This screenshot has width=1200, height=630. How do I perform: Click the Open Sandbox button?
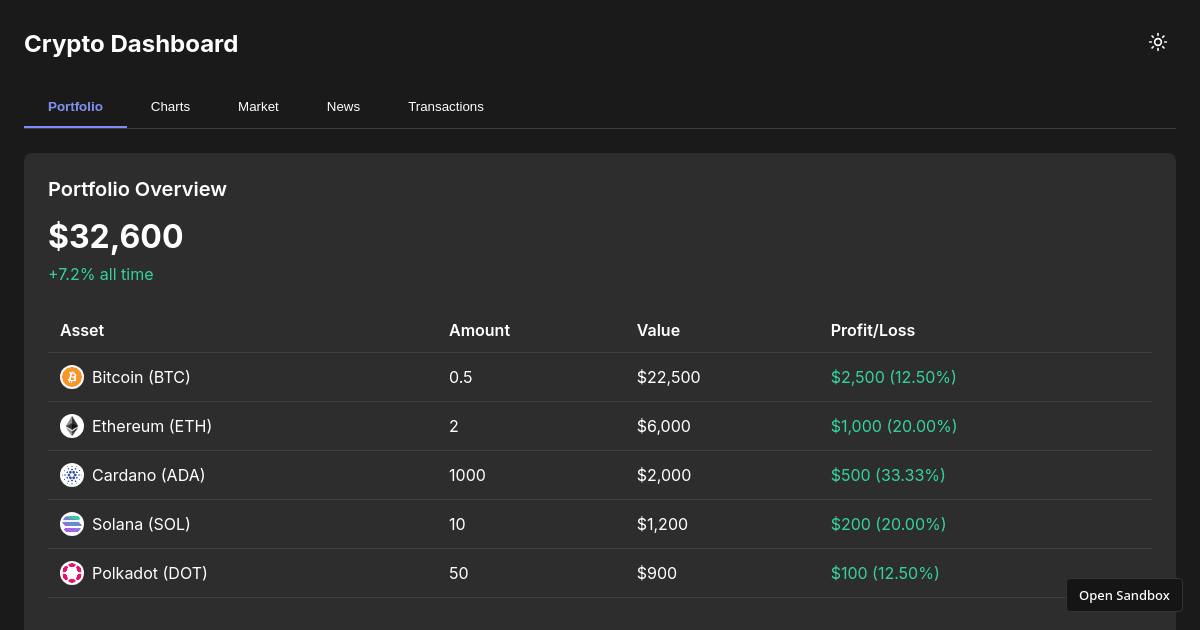(1124, 595)
